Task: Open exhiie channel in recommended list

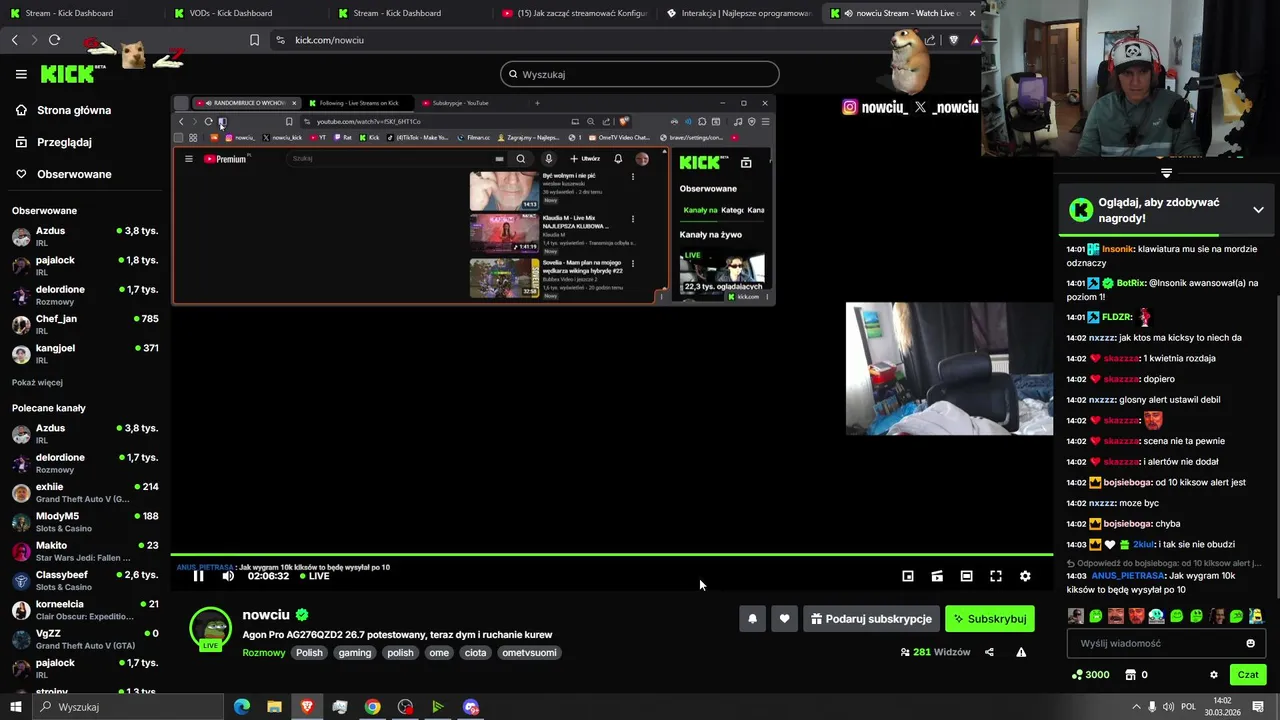Action: click(85, 492)
